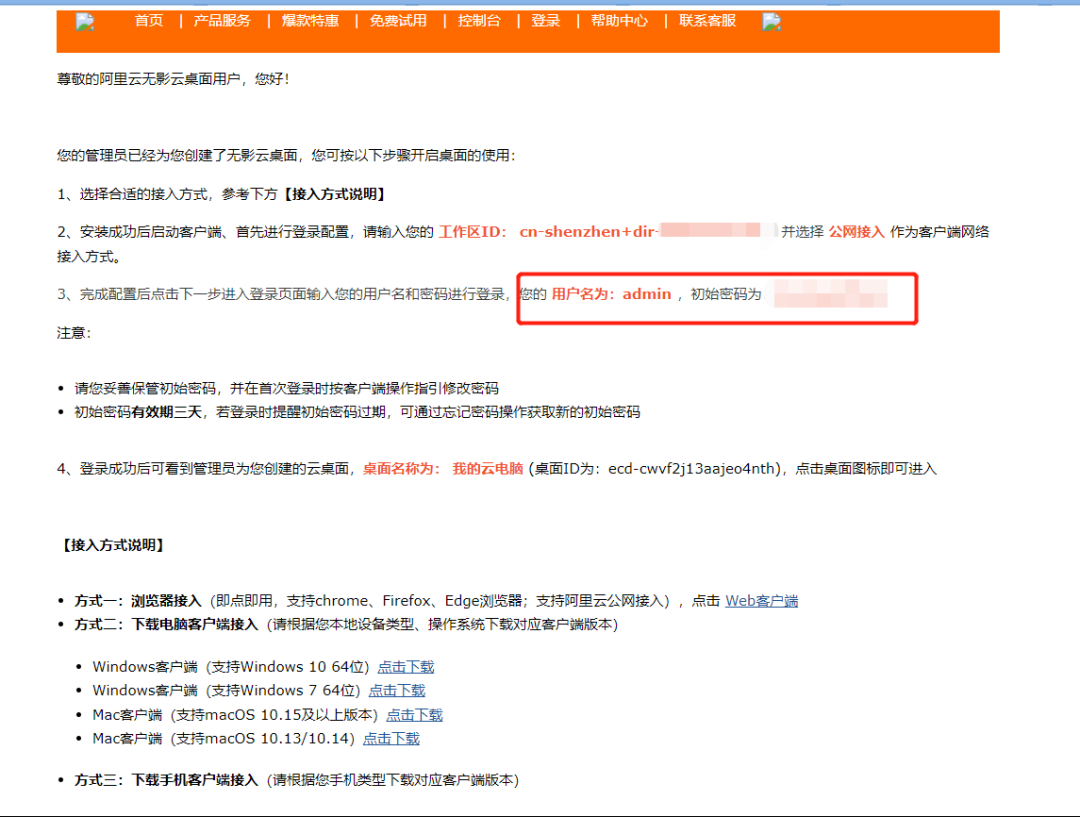Download macOS 10.15 client via 点击下载

coord(414,715)
